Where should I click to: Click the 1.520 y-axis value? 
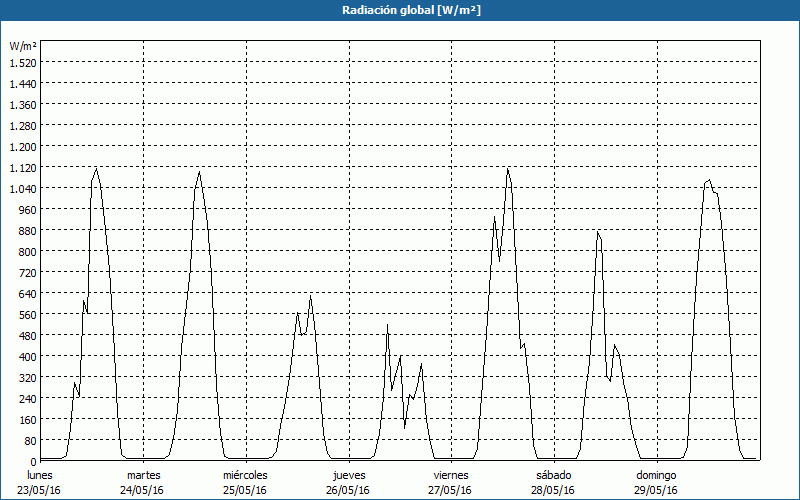pyautogui.click(x=22, y=62)
